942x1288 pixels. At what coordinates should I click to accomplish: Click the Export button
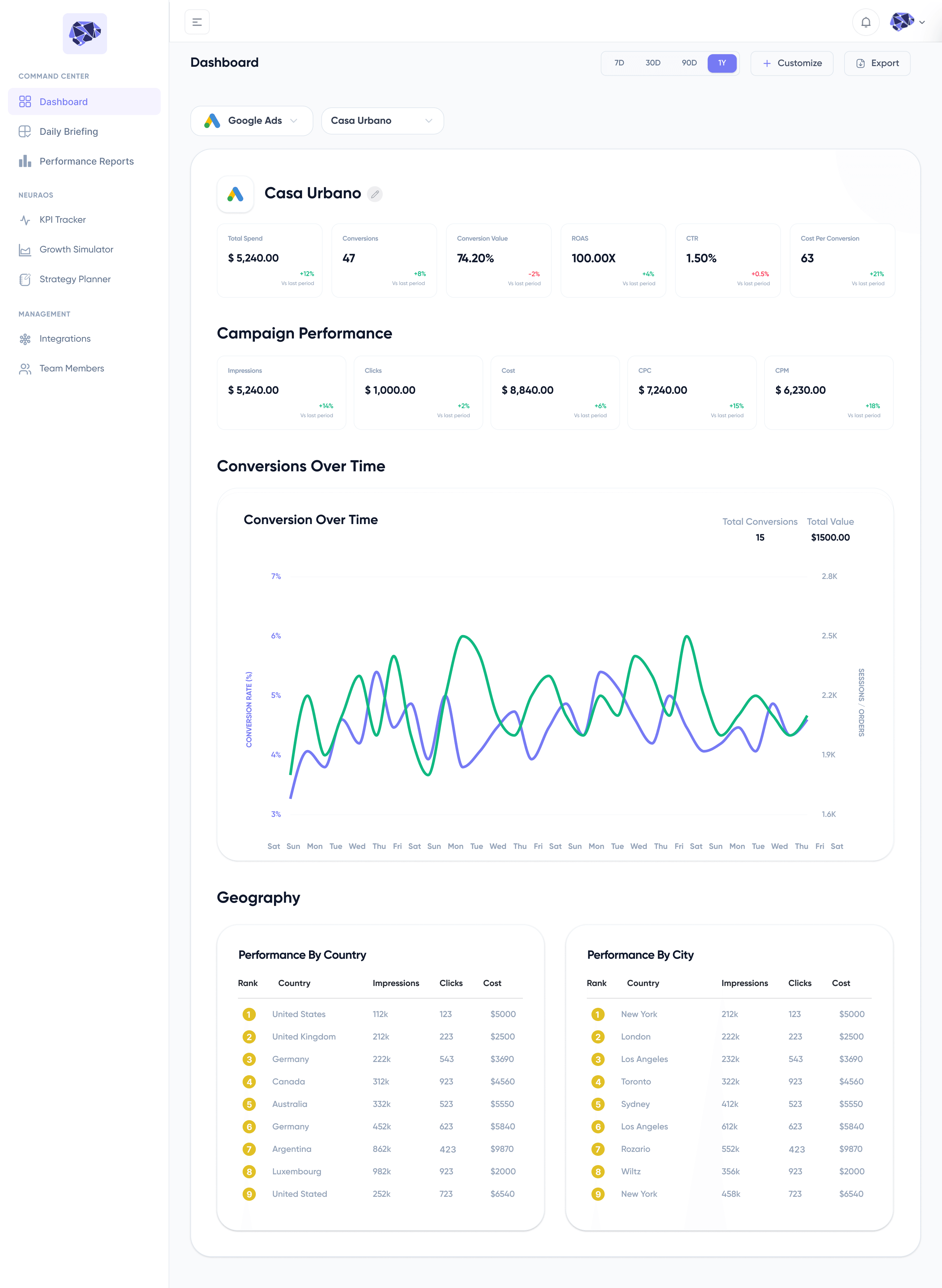point(877,63)
